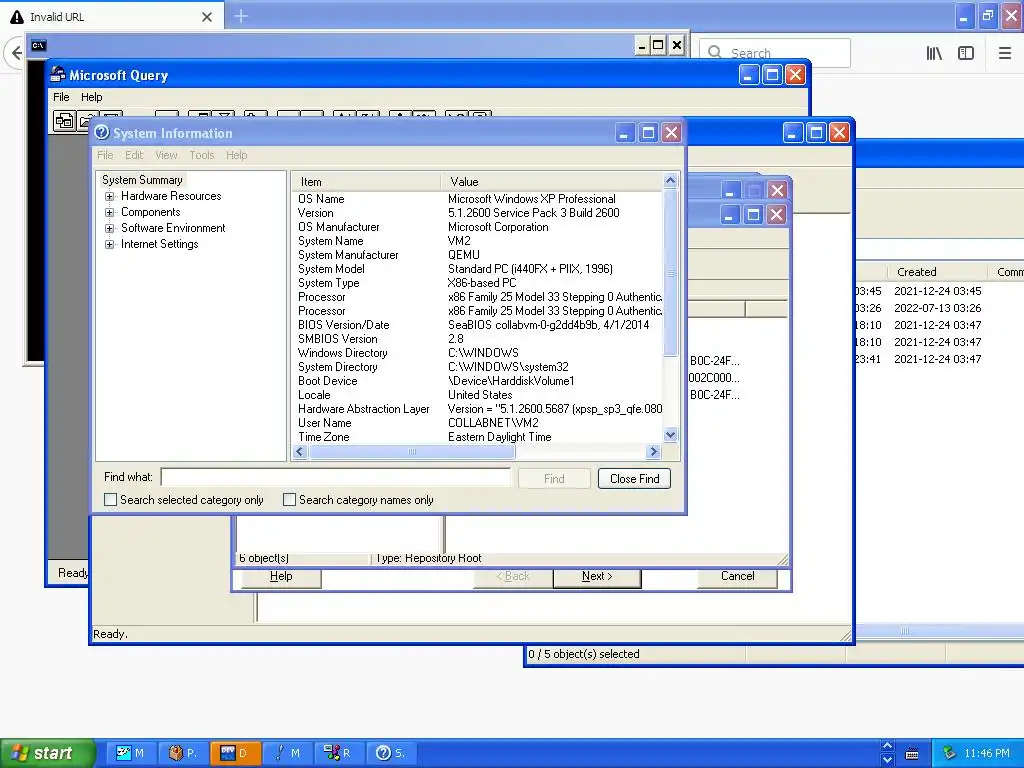The height and width of the screenshot is (768, 1024).
Task: Click the first Microsoft Query toolbar icon
Action: click(x=64, y=121)
